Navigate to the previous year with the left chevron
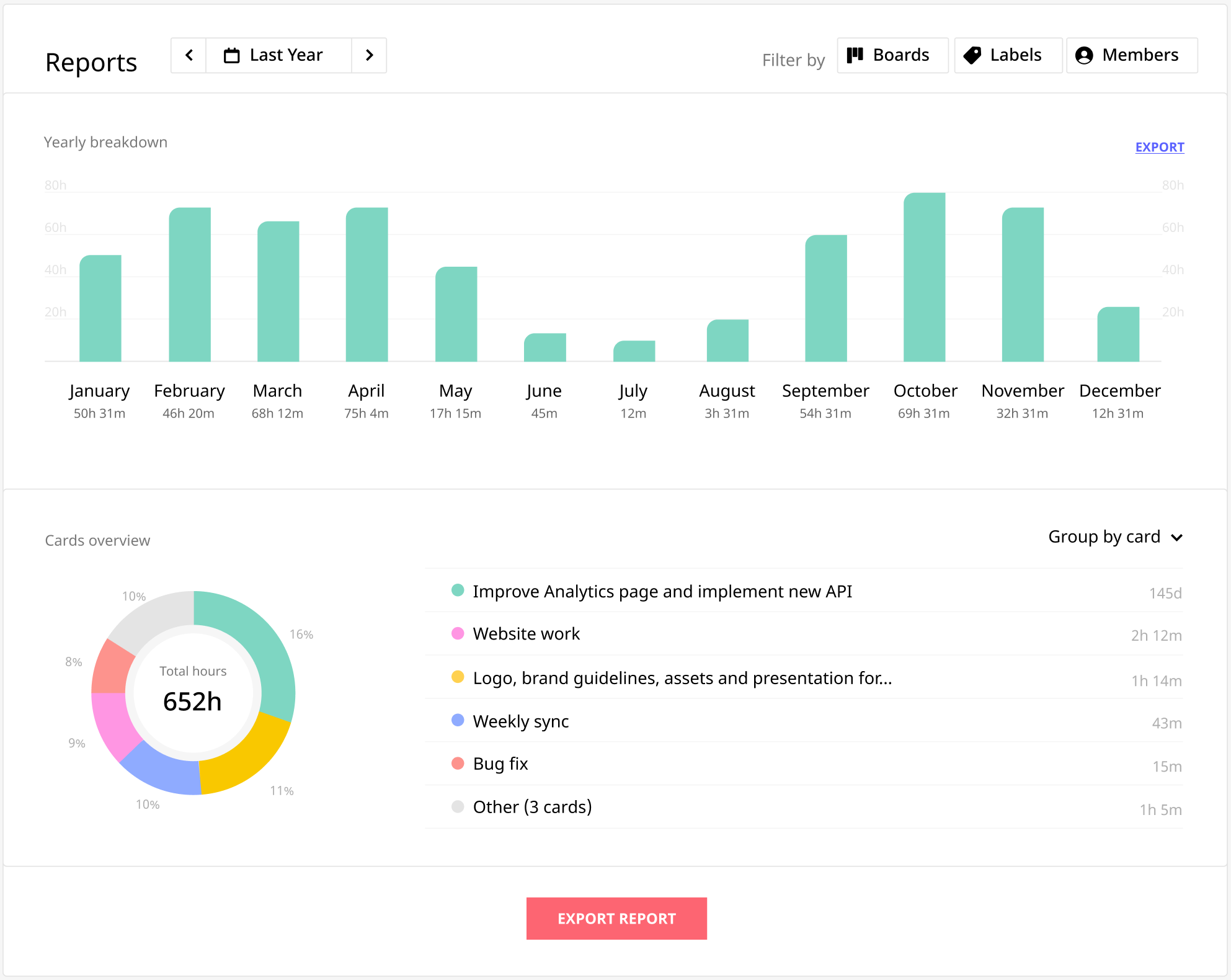The width and height of the screenshot is (1231, 980). (x=188, y=55)
